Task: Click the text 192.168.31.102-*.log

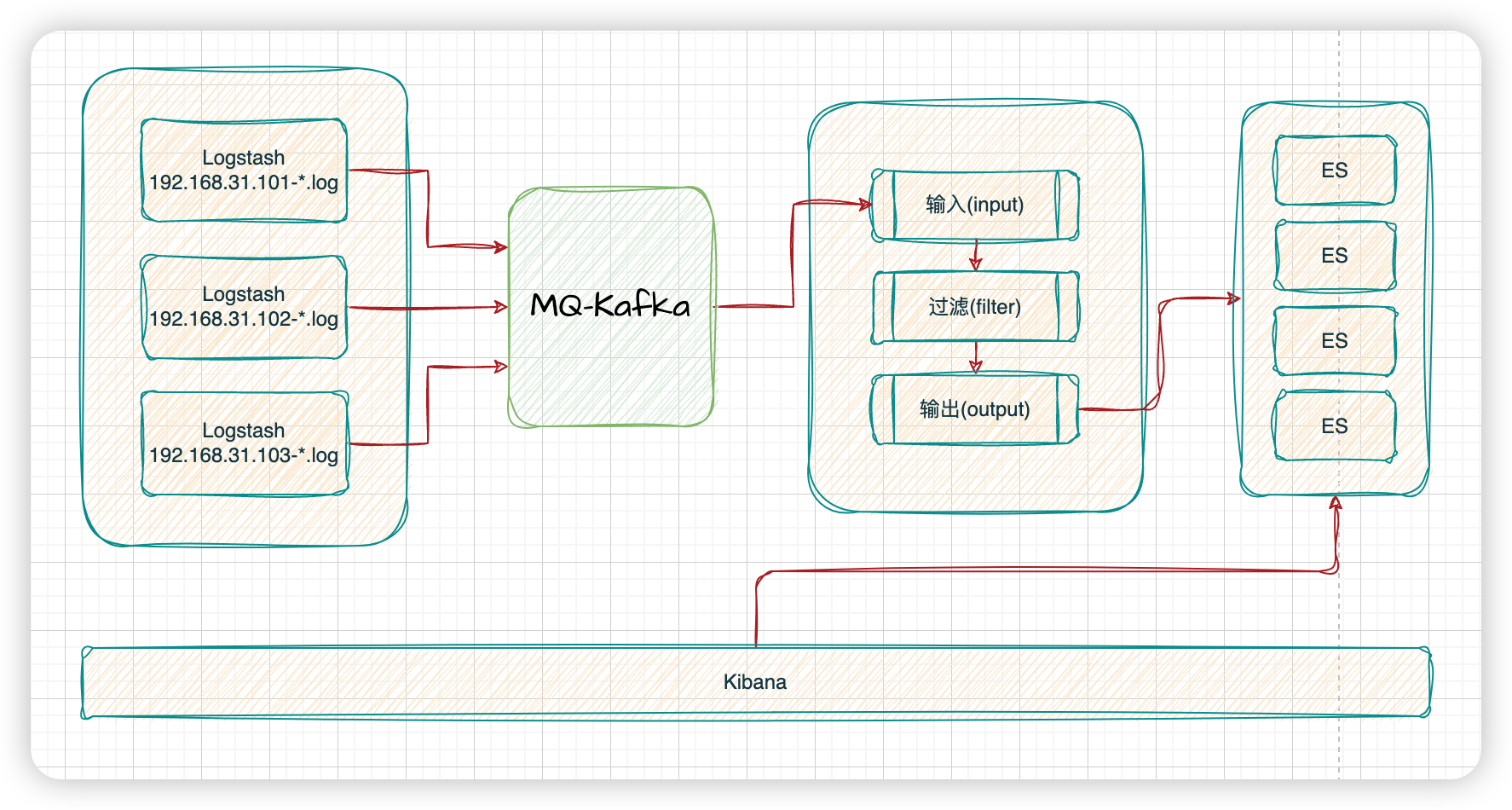Action: click(x=244, y=319)
